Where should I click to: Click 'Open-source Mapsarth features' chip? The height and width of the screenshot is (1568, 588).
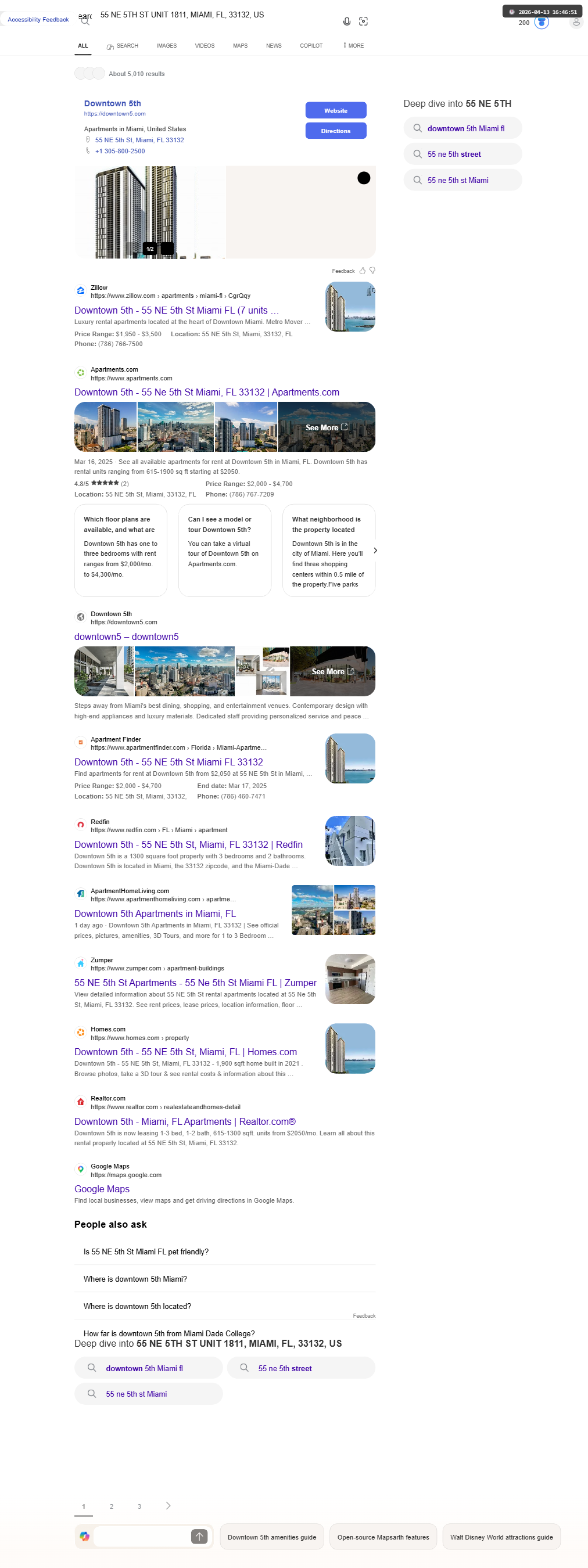[383, 1537]
